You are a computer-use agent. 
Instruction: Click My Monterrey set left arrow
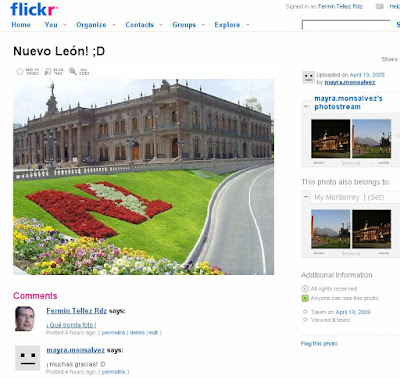pos(319,253)
